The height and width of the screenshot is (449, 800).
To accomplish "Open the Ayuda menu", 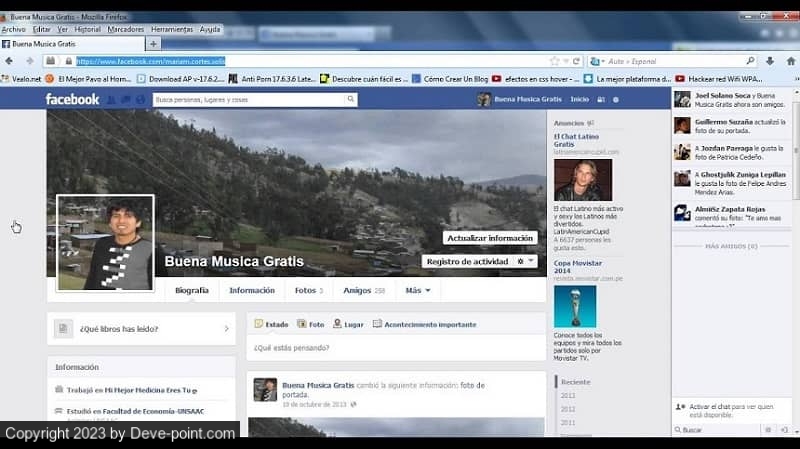I will click(210, 30).
